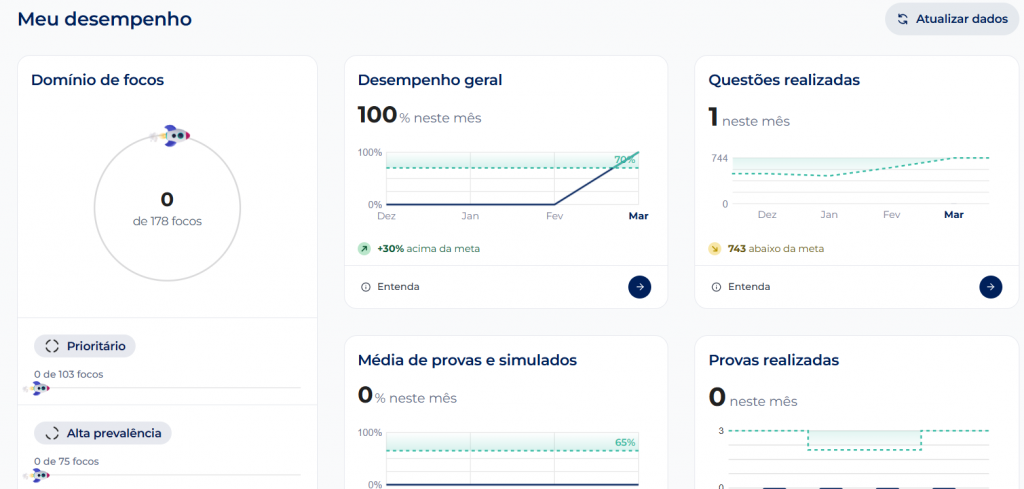Click the 70% goal label in Desempenho geral chart
The height and width of the screenshot is (489, 1024).
[x=625, y=160]
